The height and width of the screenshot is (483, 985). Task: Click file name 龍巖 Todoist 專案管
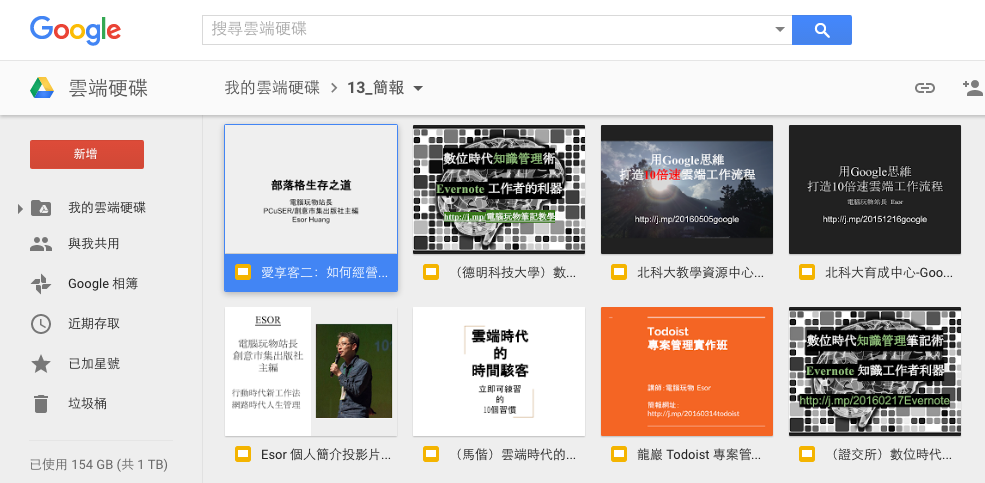[700, 454]
